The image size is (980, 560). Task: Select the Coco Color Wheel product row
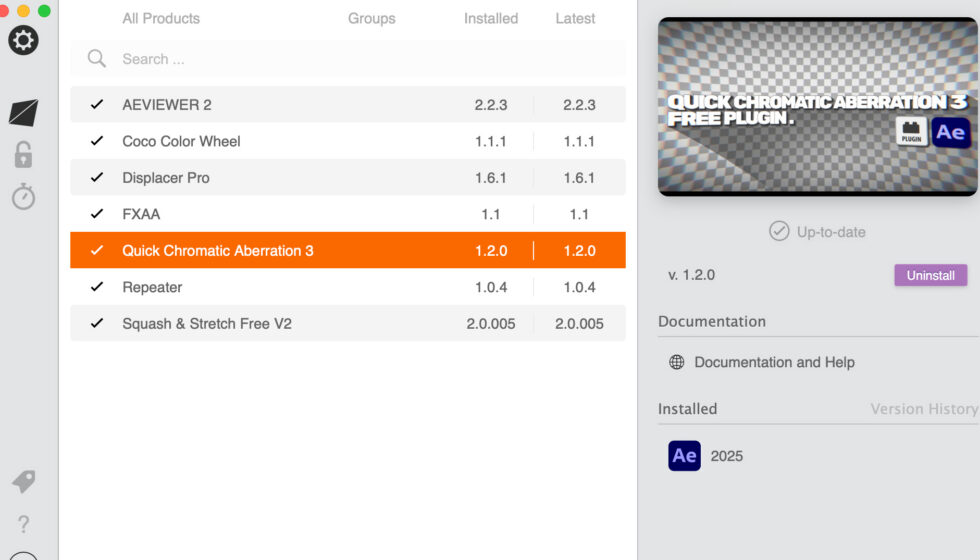[x=348, y=141]
